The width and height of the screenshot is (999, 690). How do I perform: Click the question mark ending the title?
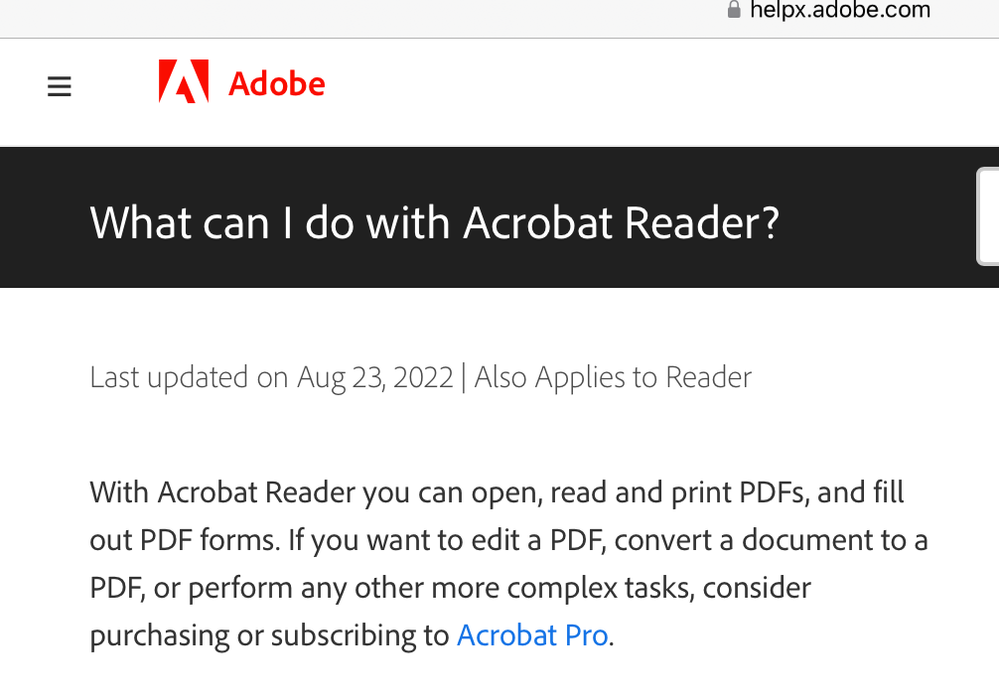(770, 223)
